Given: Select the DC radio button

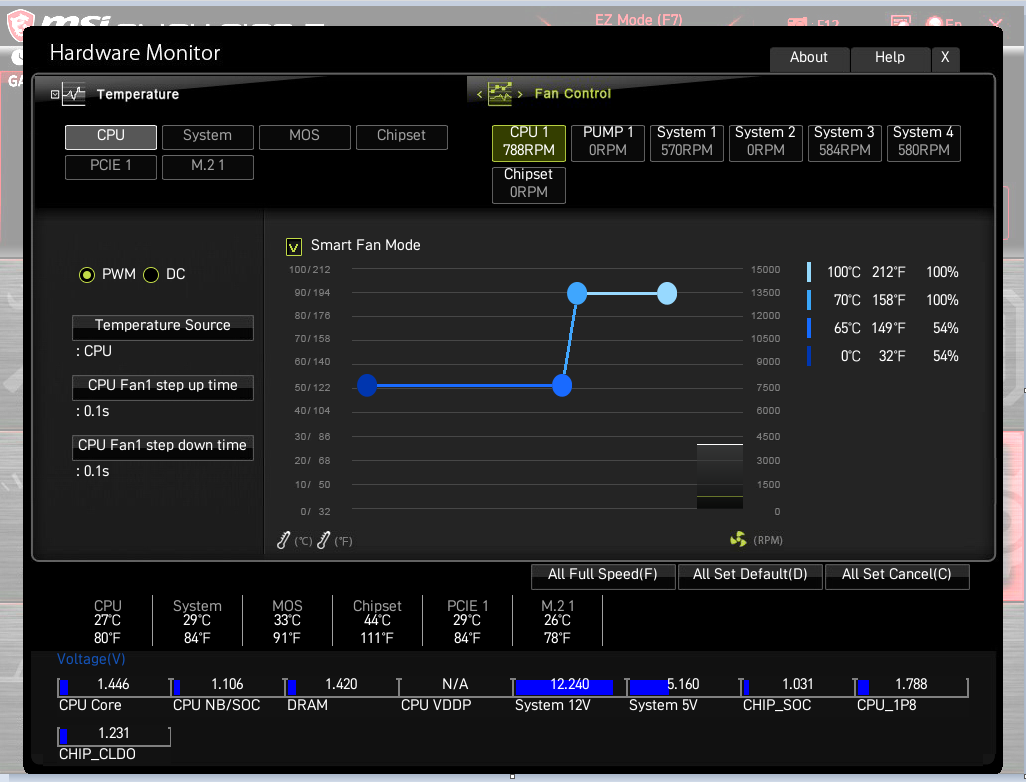Looking at the screenshot, I should tap(151, 275).
